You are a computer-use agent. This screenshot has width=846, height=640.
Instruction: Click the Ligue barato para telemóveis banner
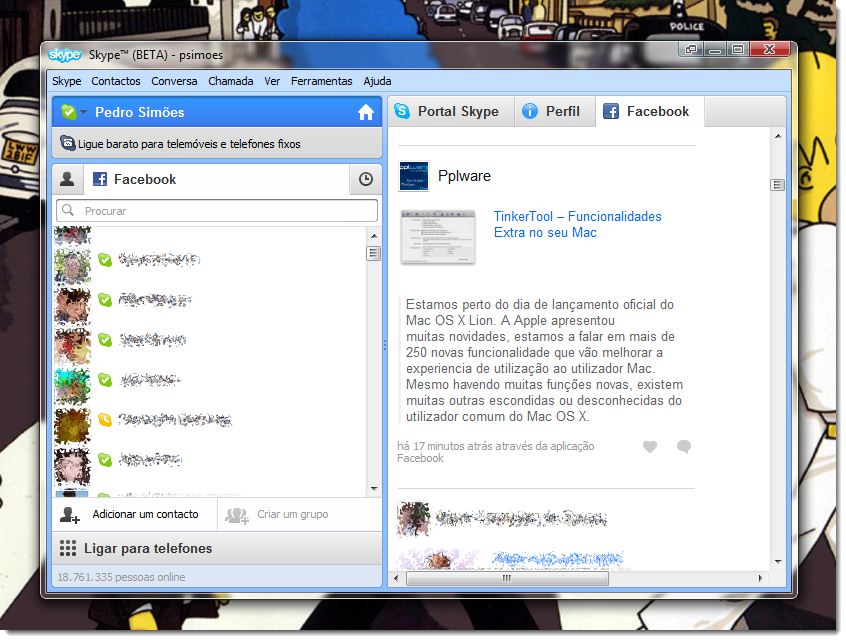click(217, 144)
